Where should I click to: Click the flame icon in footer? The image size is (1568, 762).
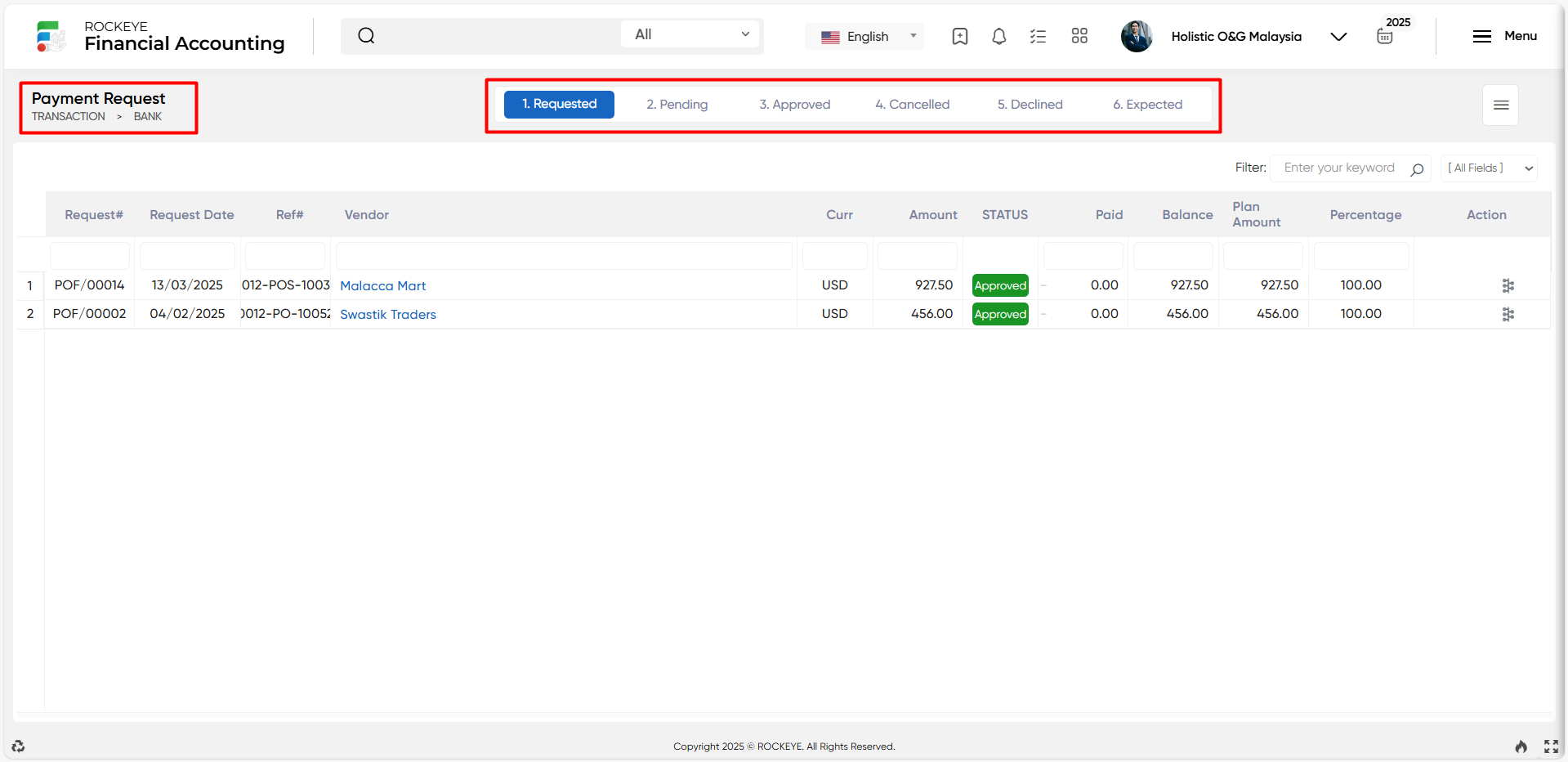[1521, 746]
